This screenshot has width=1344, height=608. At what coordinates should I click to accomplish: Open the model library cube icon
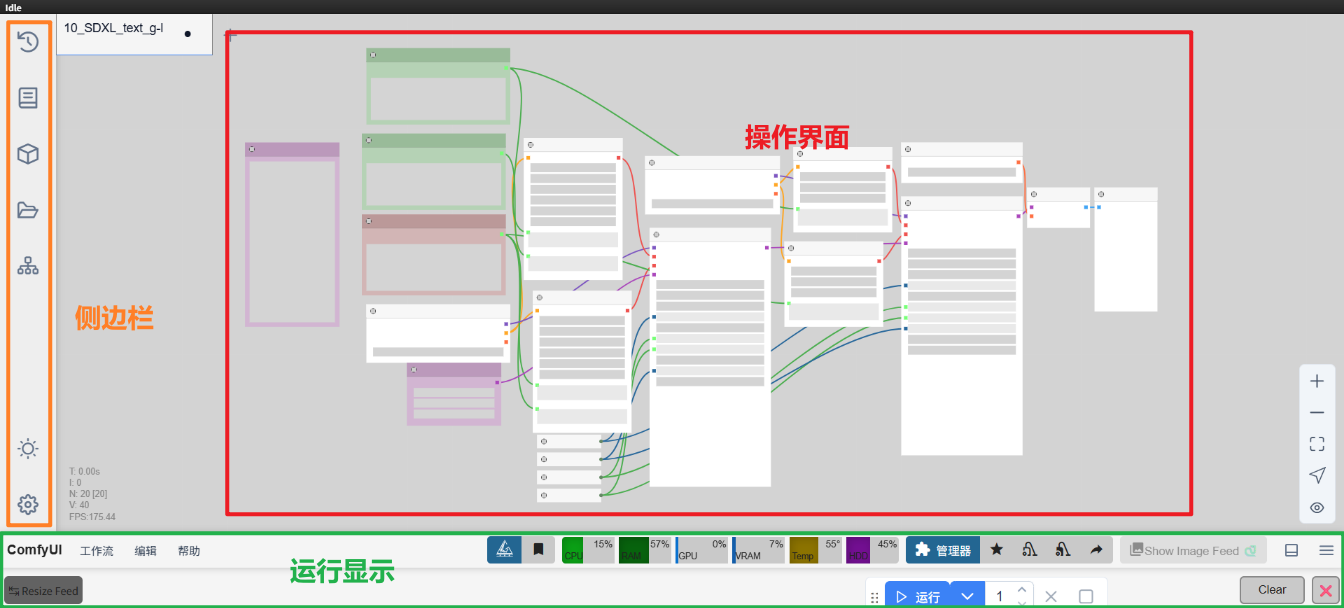(x=28, y=154)
